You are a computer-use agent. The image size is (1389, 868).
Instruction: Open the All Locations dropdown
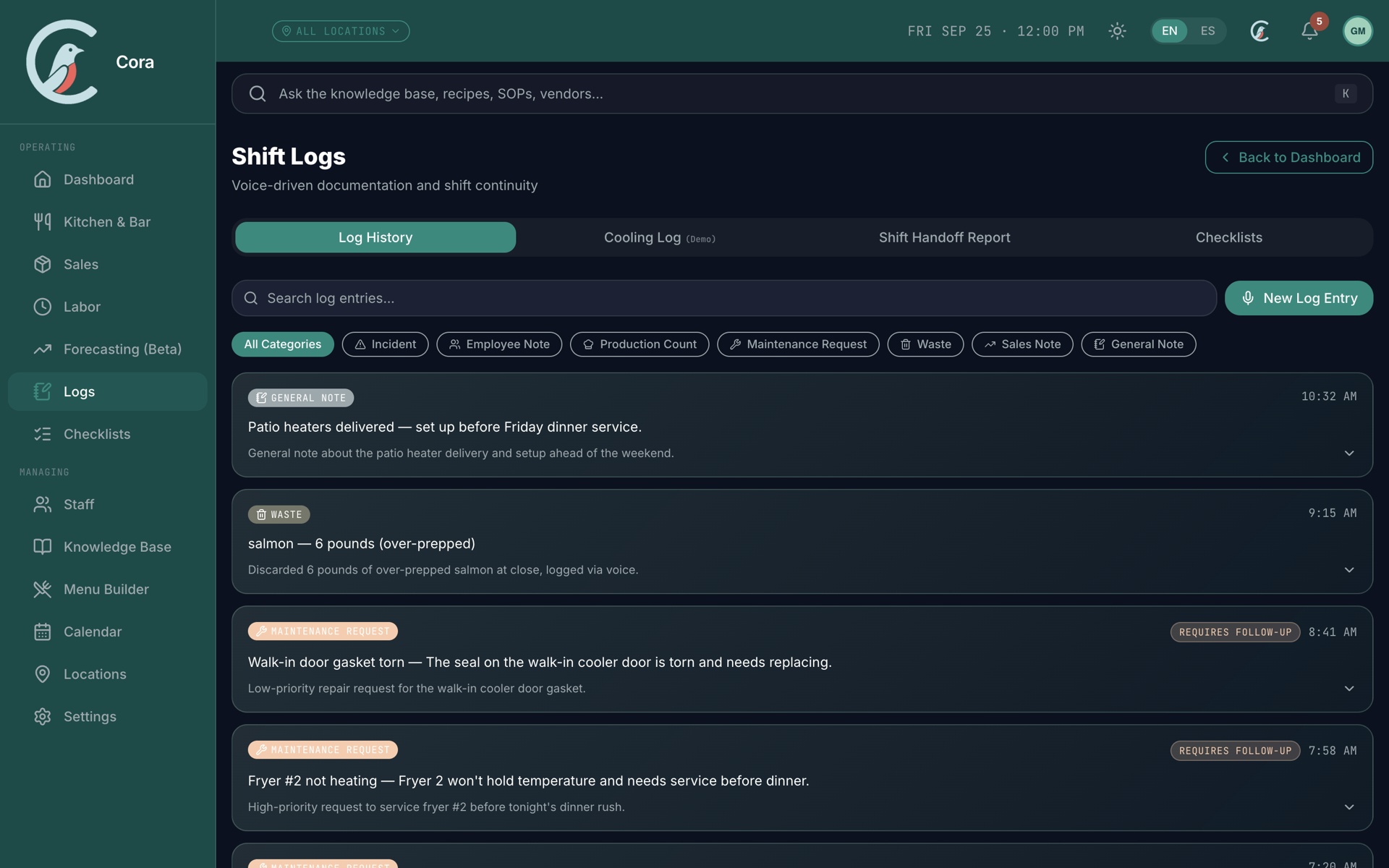coord(341,31)
